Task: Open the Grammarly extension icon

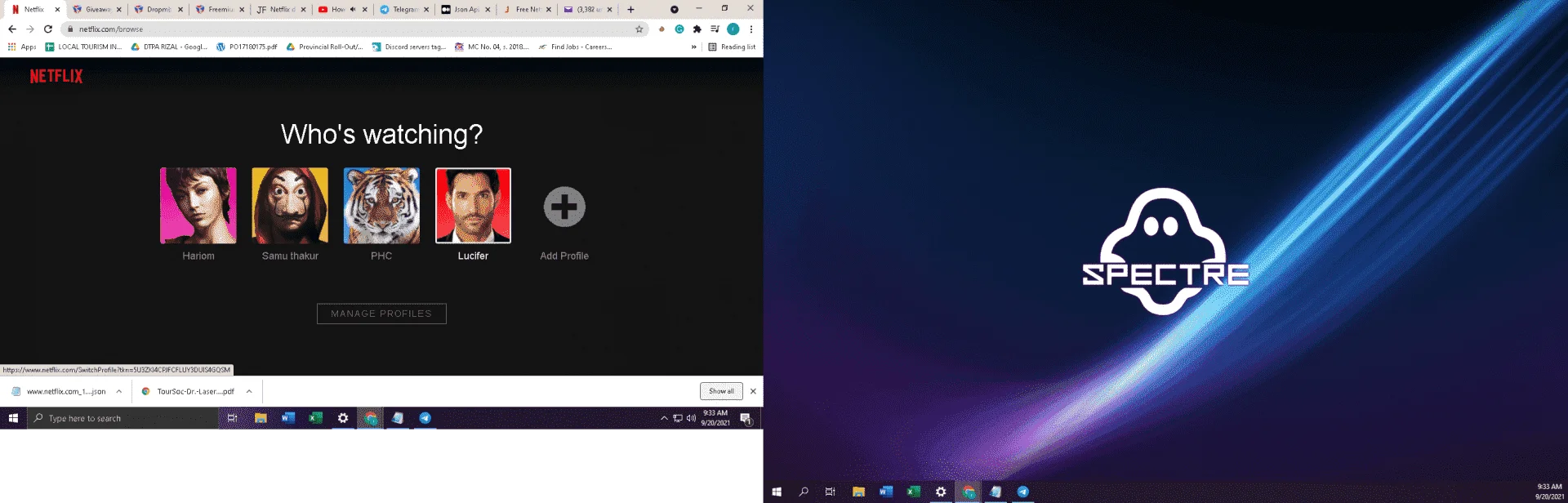Action: point(679,29)
